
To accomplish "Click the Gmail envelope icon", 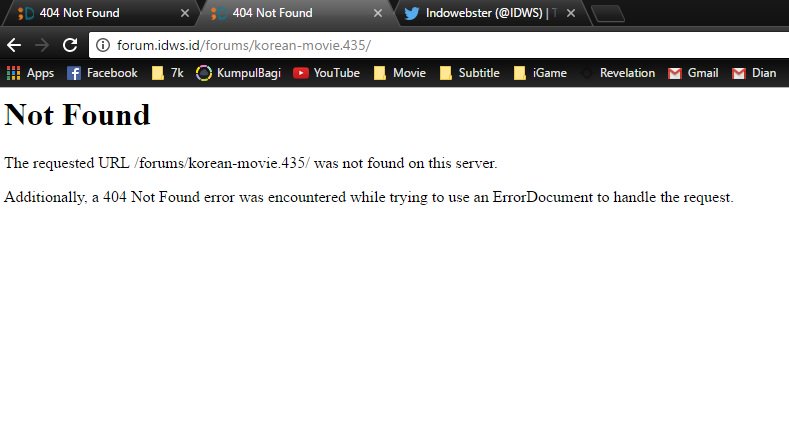I will (675, 73).
